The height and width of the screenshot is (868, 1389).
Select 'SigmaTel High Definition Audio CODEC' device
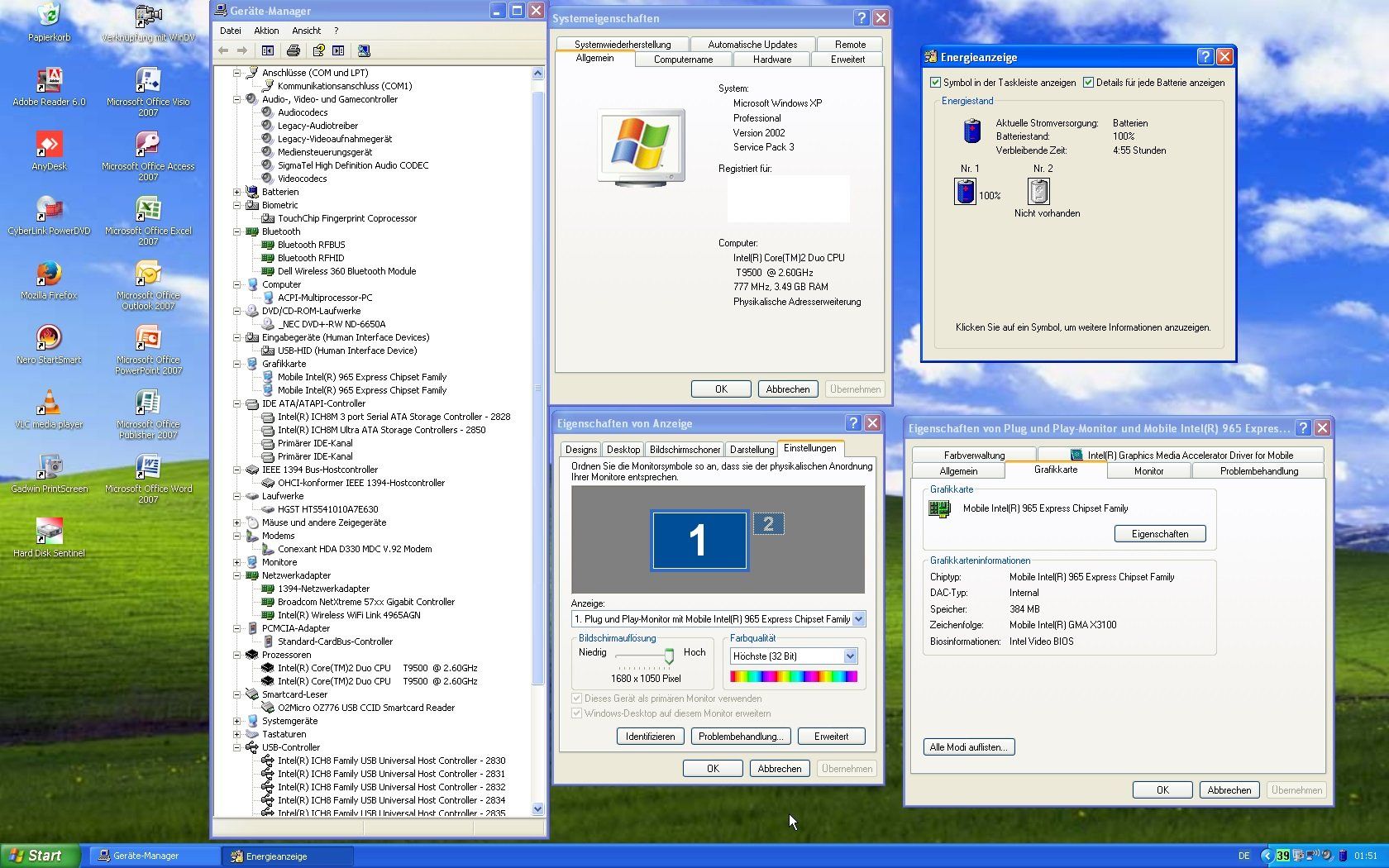coord(353,165)
